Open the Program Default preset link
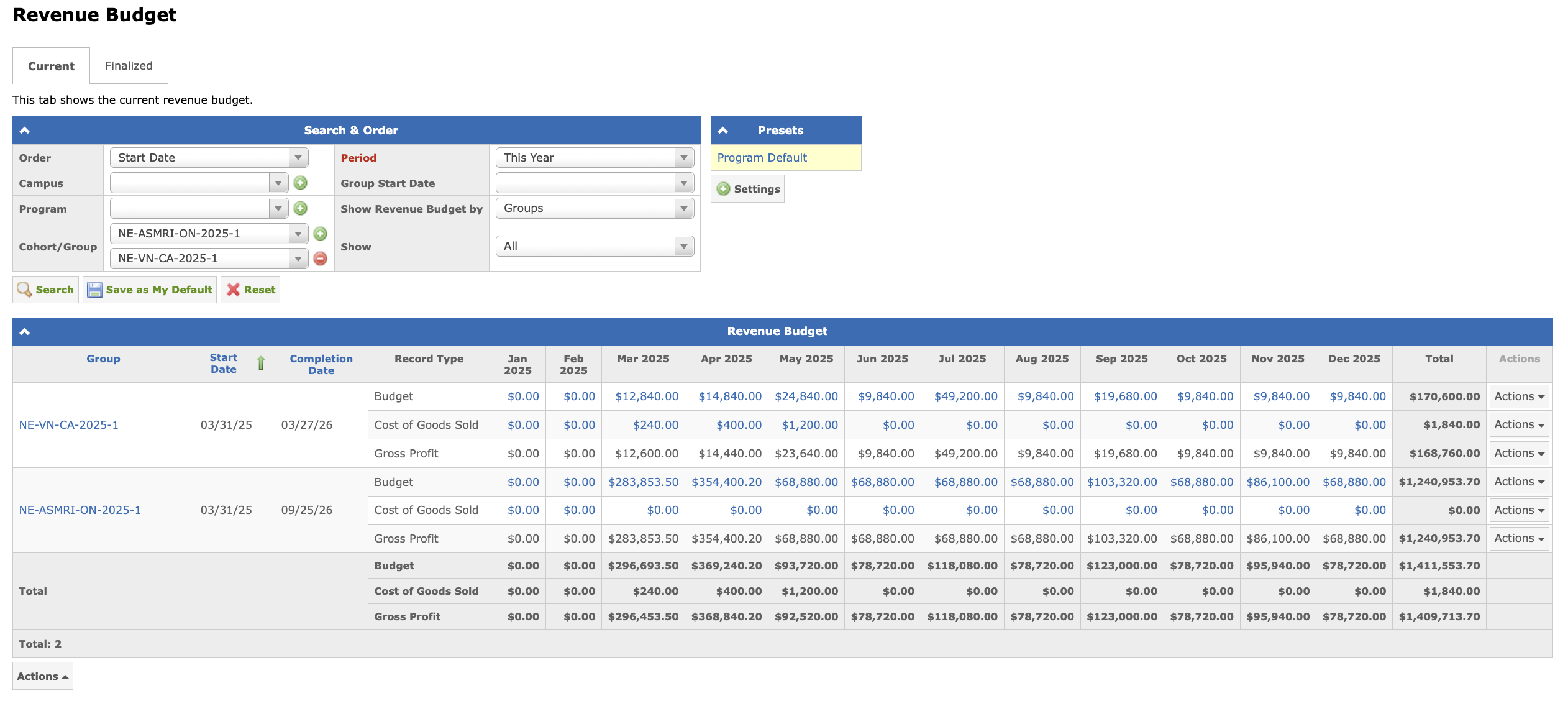Image resolution: width=1568 pixels, height=701 pixels. (762, 158)
